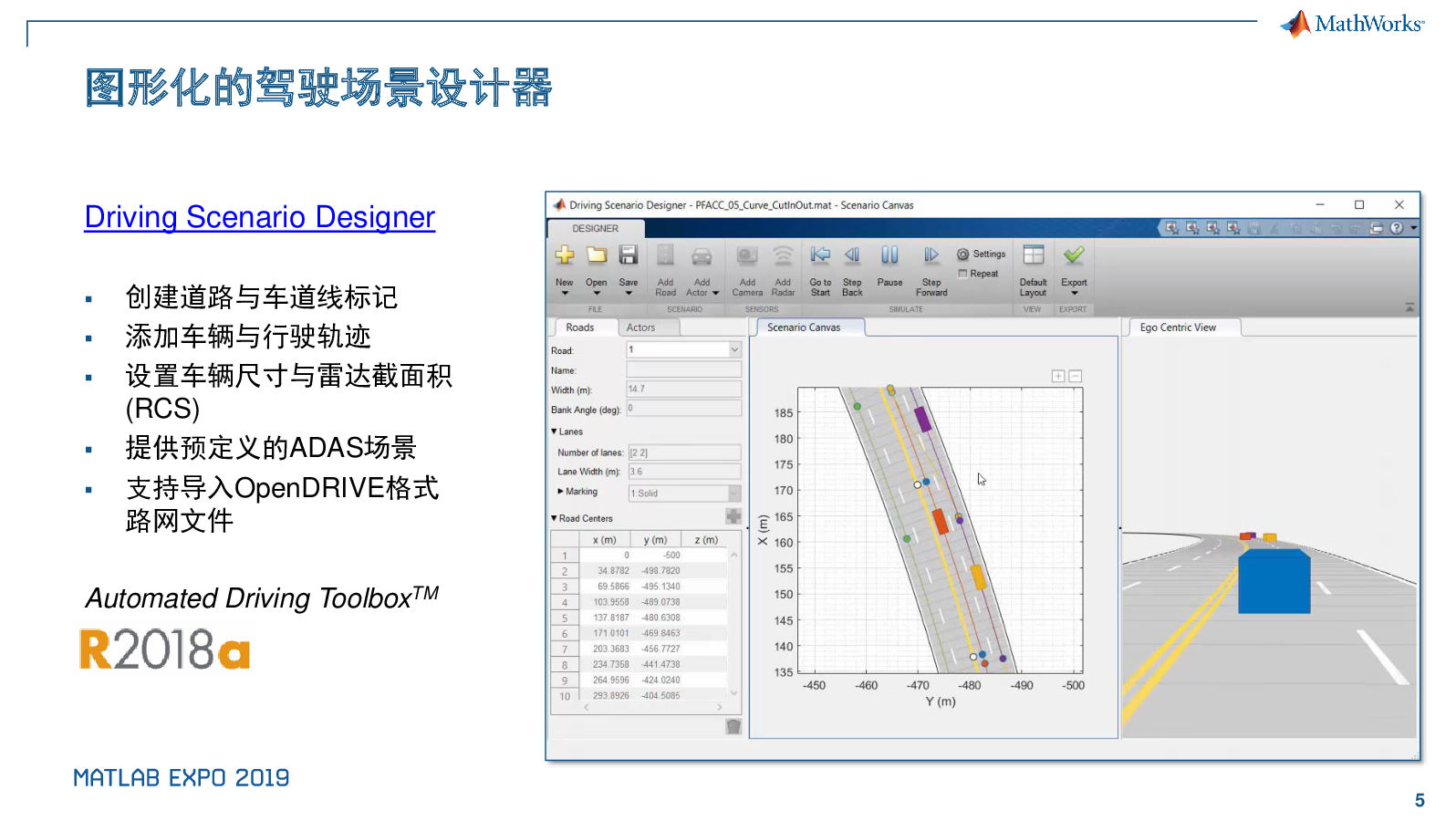This screenshot has width=1456, height=821.
Task: Click the second favorites shortcut icon in quick access bar
Action: [x=1192, y=228]
